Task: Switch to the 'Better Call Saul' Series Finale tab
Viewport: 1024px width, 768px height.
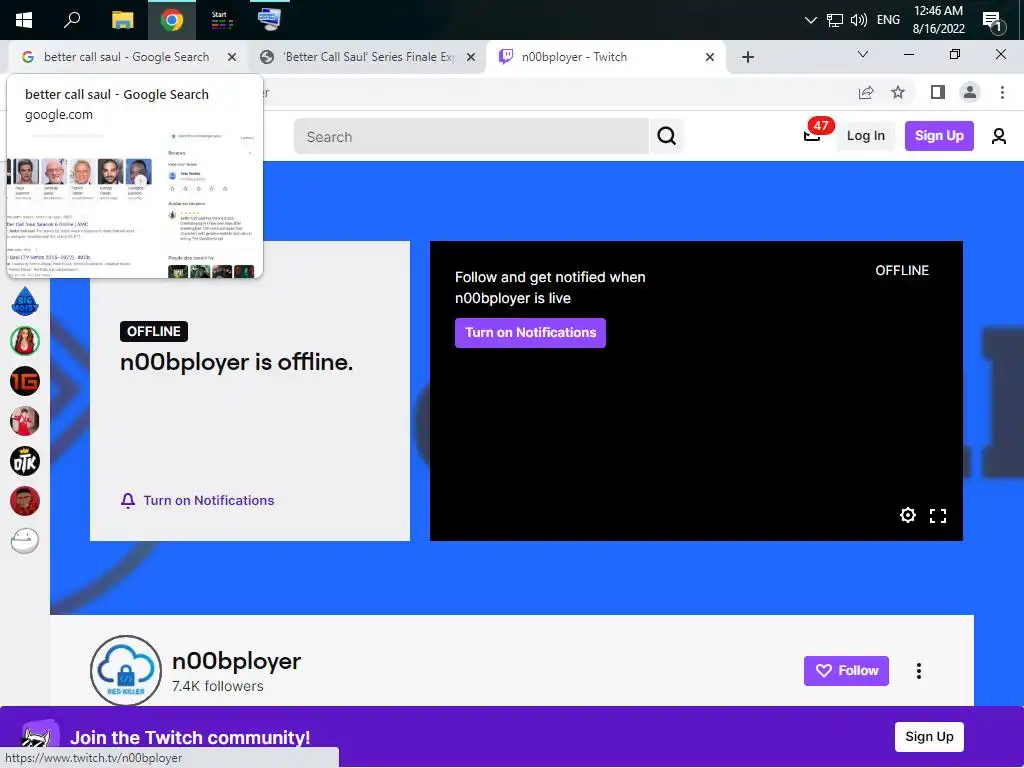Action: pyautogui.click(x=369, y=57)
